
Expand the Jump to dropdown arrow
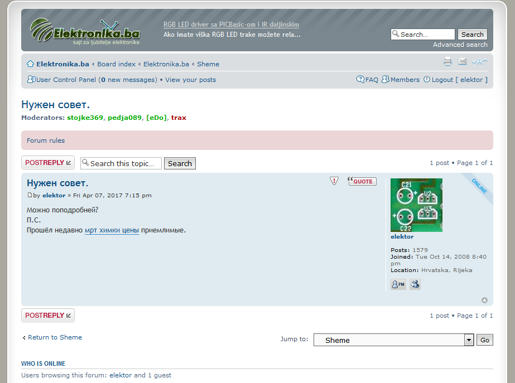(x=469, y=340)
